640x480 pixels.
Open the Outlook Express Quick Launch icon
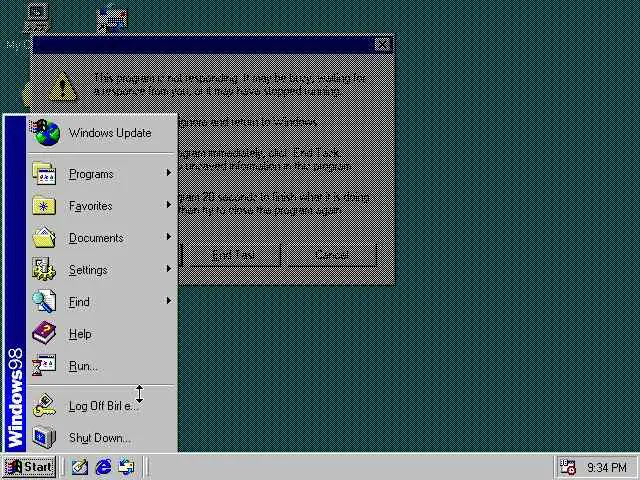[x=127, y=467]
